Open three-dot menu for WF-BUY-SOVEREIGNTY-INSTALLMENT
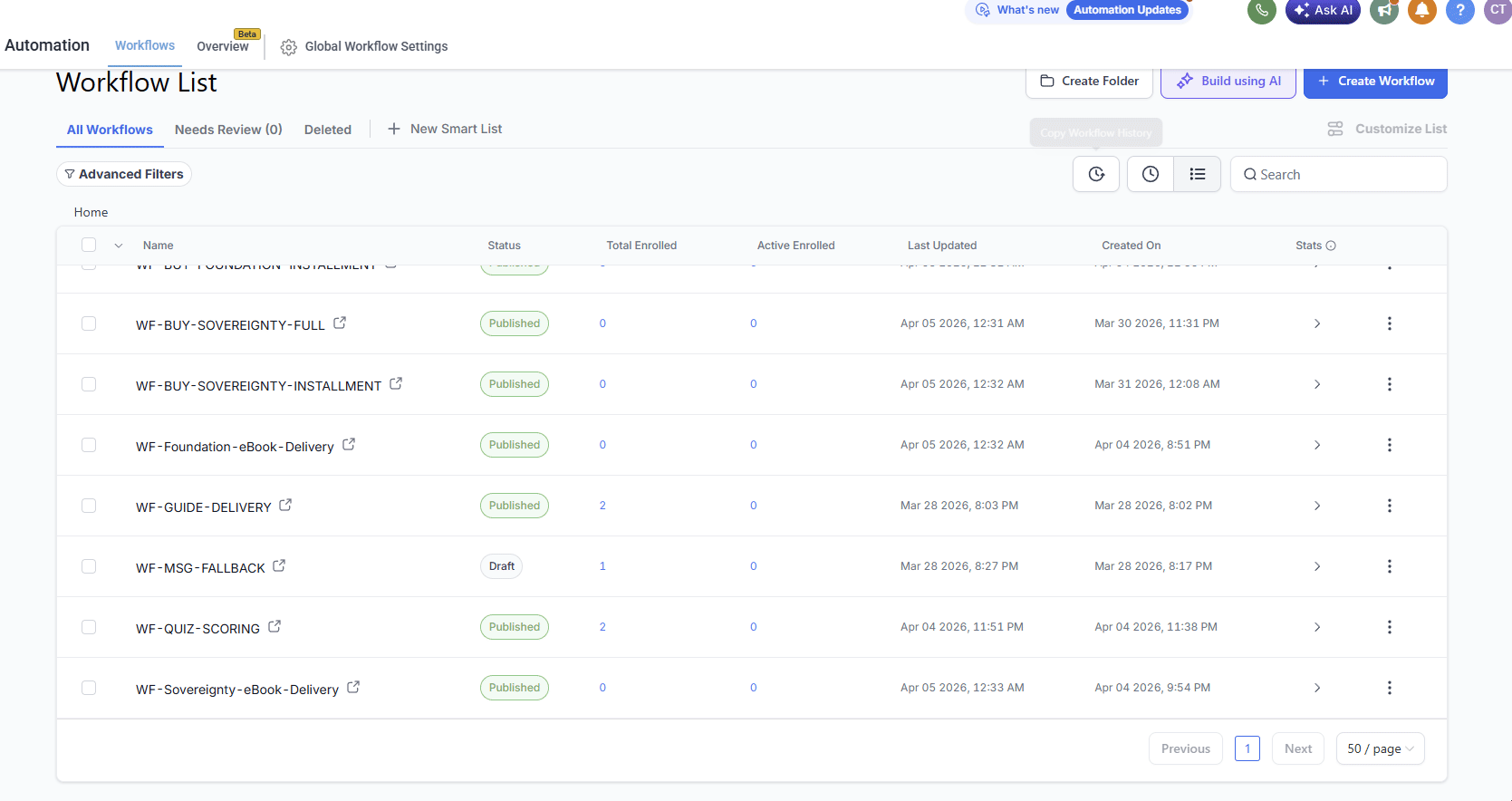Screen dimensions: 1512x801 pos(1389,384)
